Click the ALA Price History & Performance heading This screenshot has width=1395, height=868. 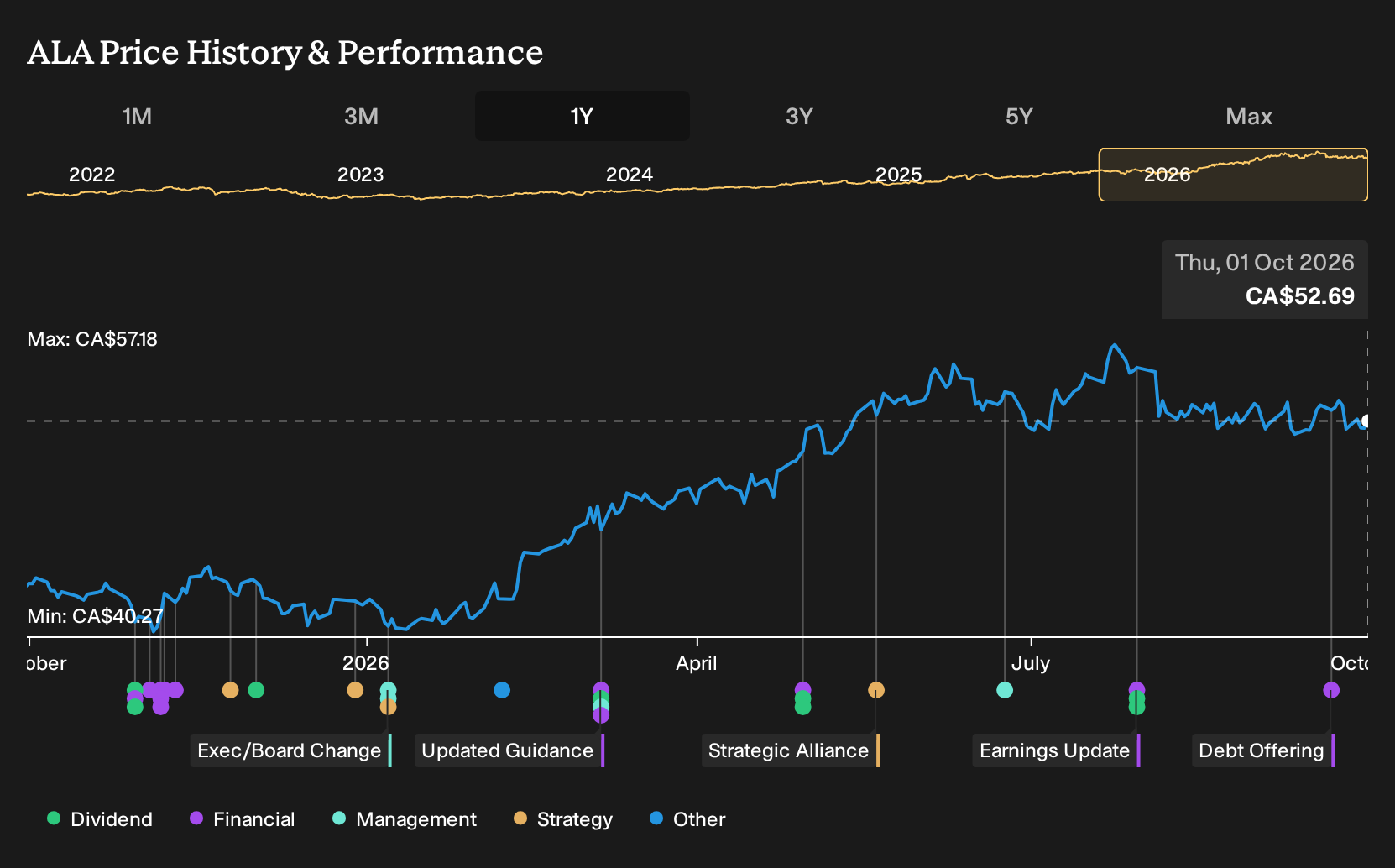coord(285,52)
